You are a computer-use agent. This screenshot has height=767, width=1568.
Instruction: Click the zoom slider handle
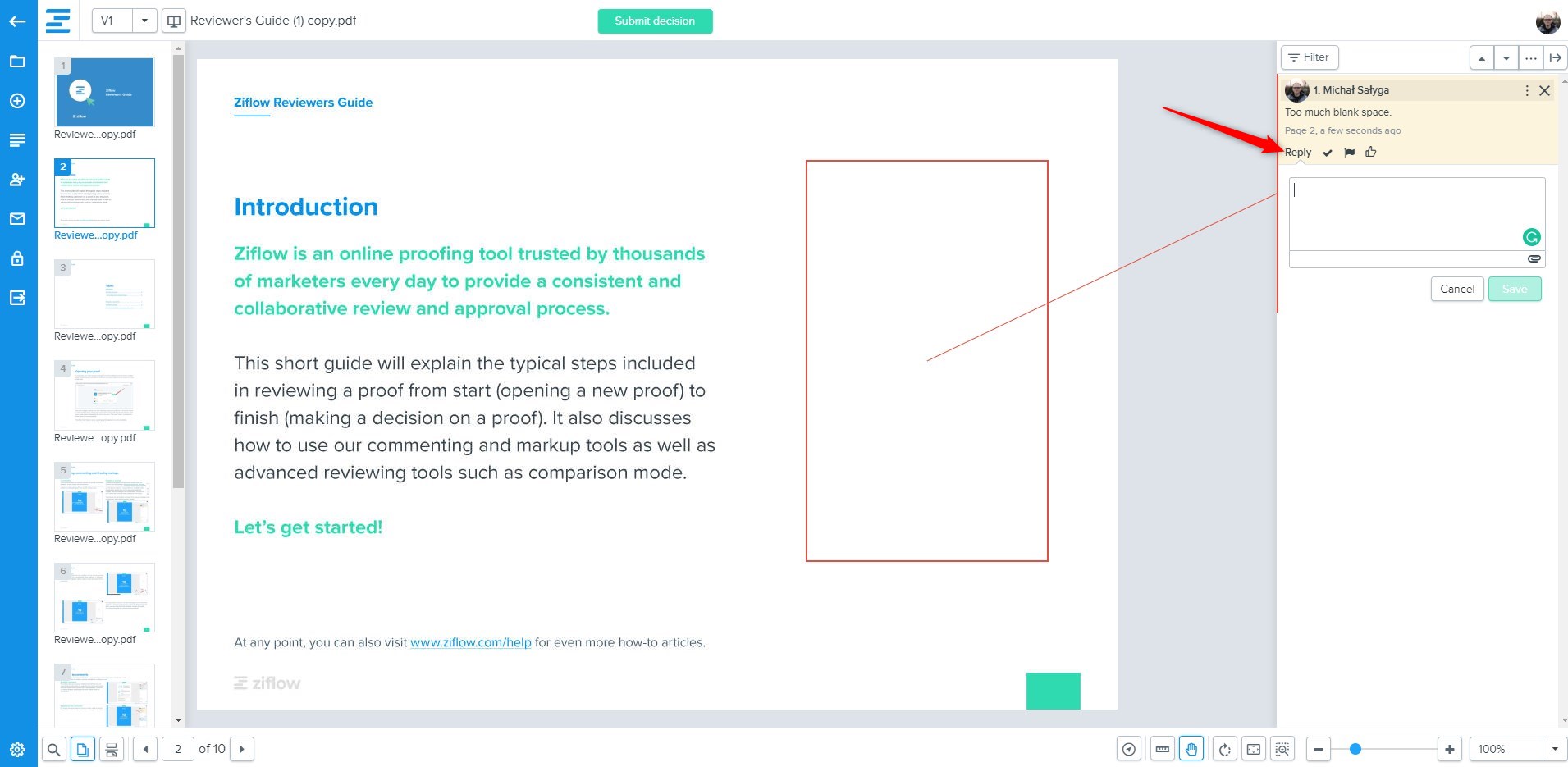1355,749
